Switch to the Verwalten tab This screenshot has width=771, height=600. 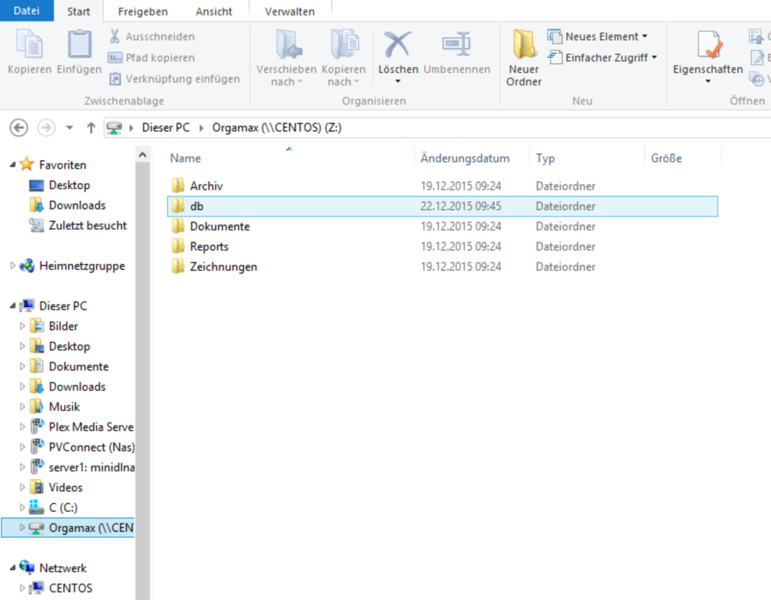click(290, 11)
